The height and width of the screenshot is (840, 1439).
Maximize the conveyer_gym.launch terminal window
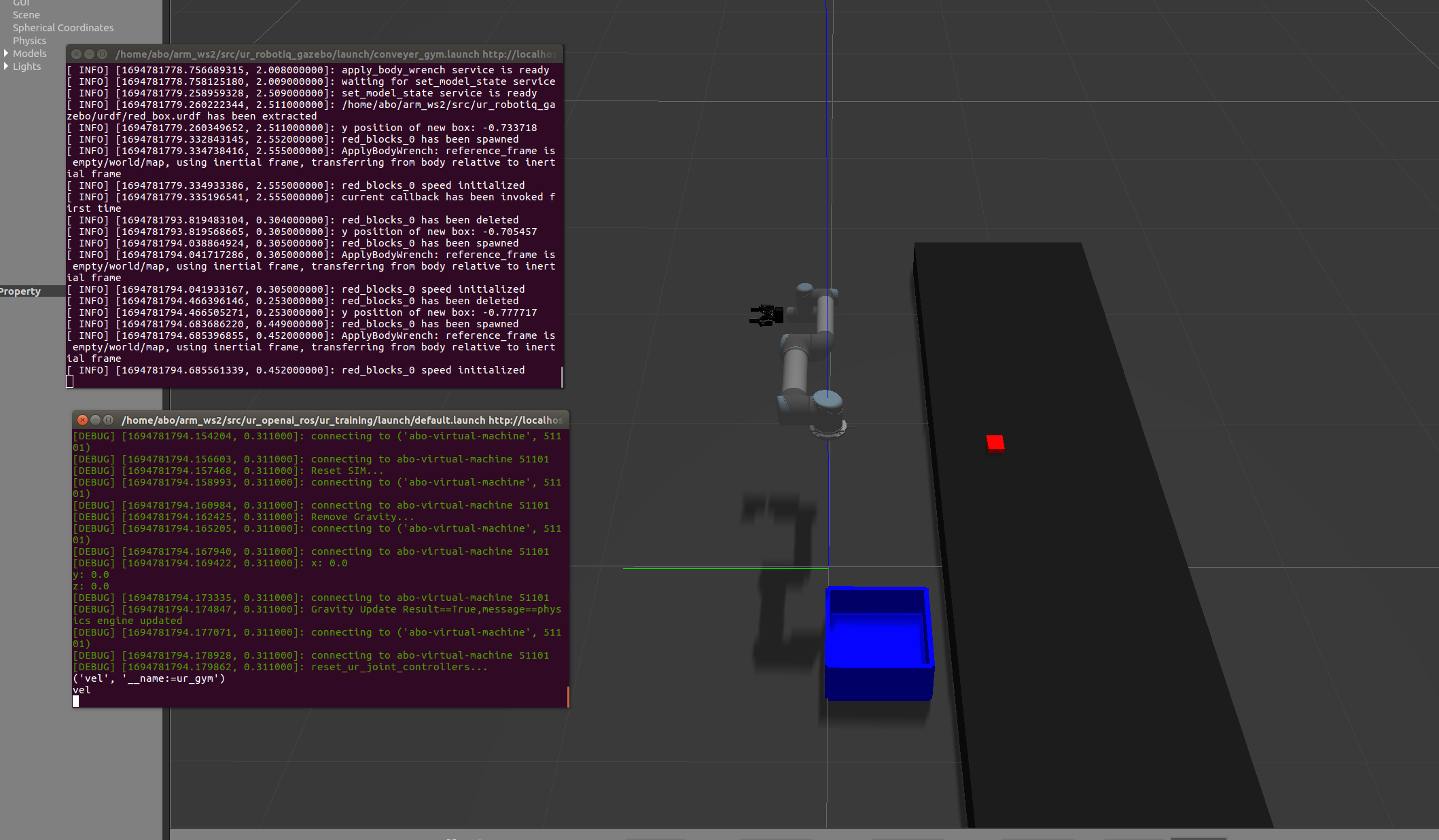102,54
